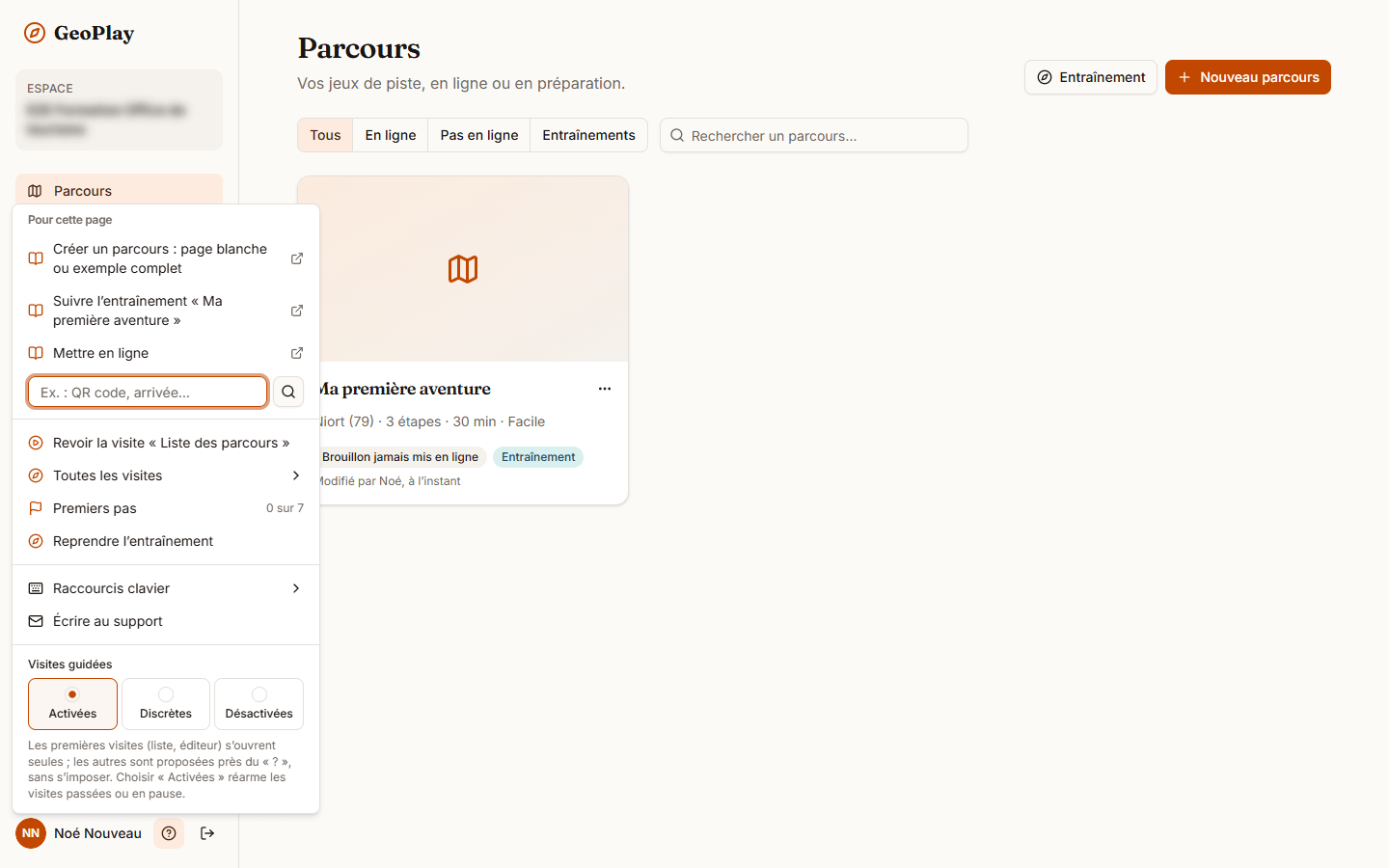Focus the 'Rechercher un parcours' search field
The height and width of the screenshot is (868, 1389).
tap(814, 135)
